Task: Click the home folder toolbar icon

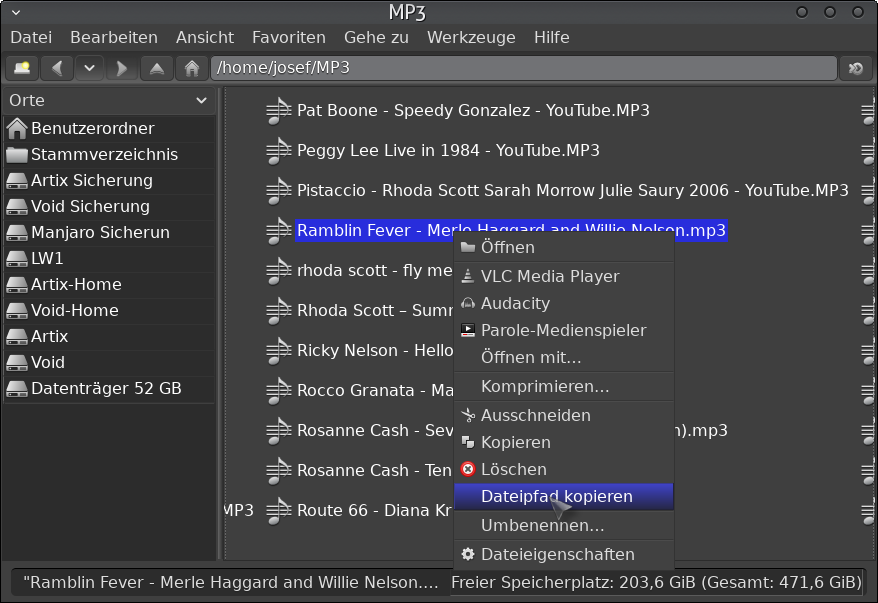Action: coord(191,68)
